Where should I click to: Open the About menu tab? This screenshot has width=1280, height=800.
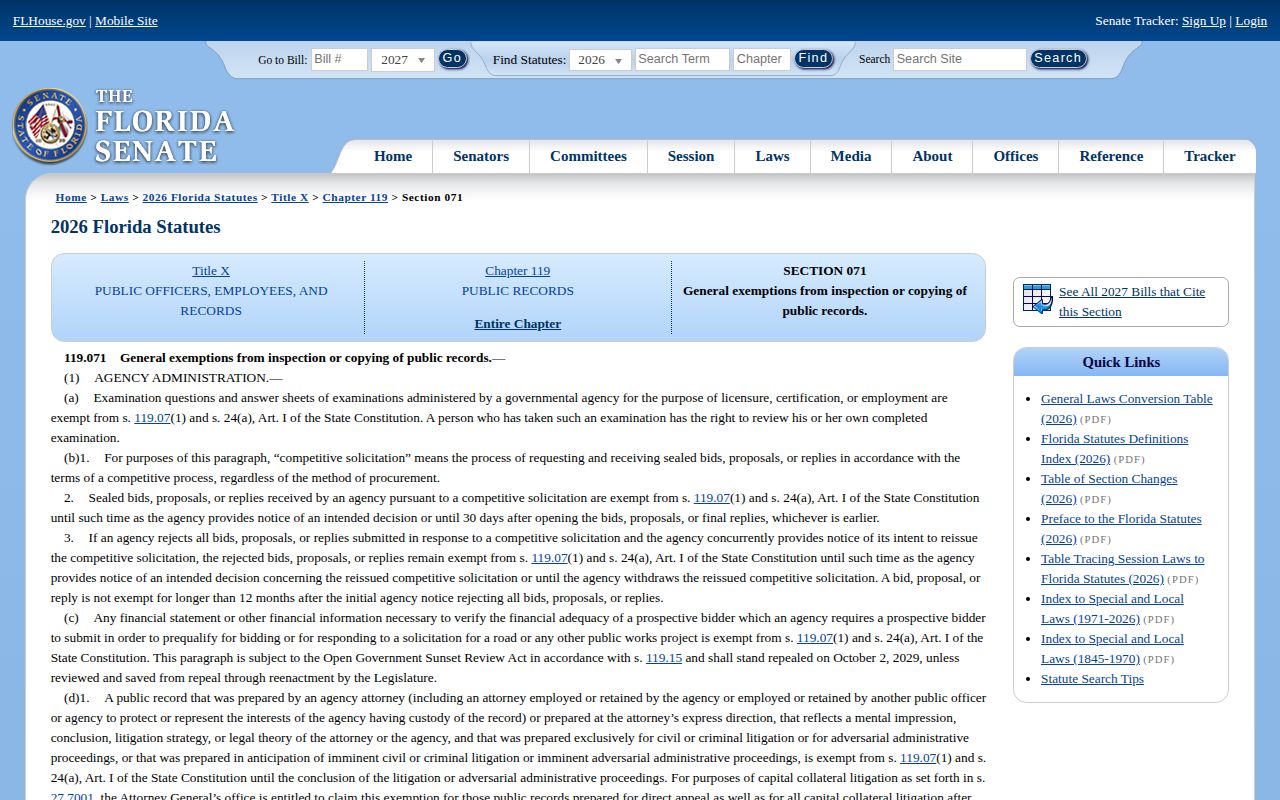(x=932, y=156)
